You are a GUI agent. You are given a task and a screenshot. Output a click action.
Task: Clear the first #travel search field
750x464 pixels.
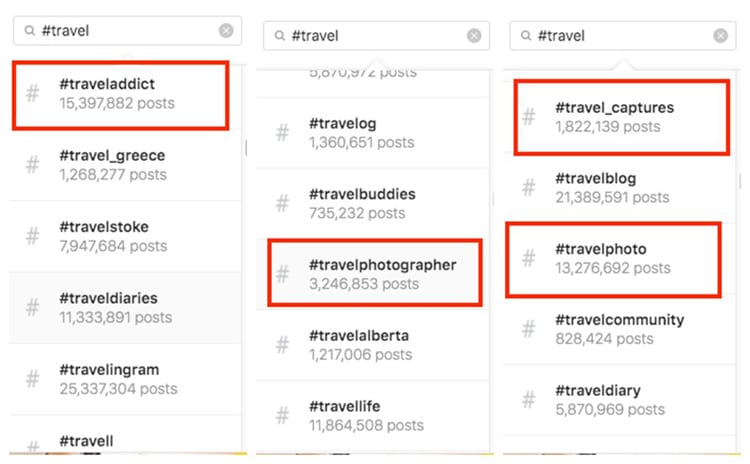pyautogui.click(x=226, y=30)
